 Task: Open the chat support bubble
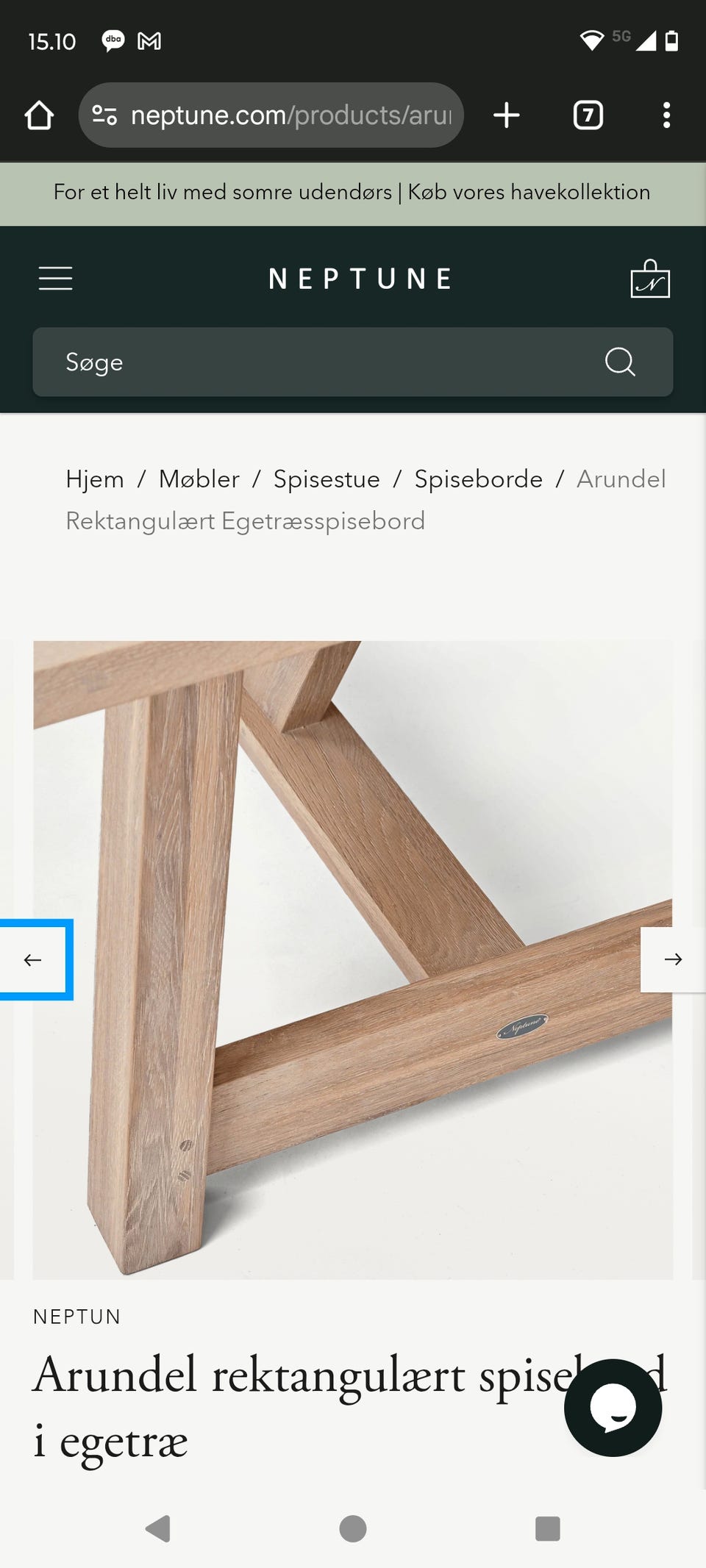pyautogui.click(x=613, y=1407)
